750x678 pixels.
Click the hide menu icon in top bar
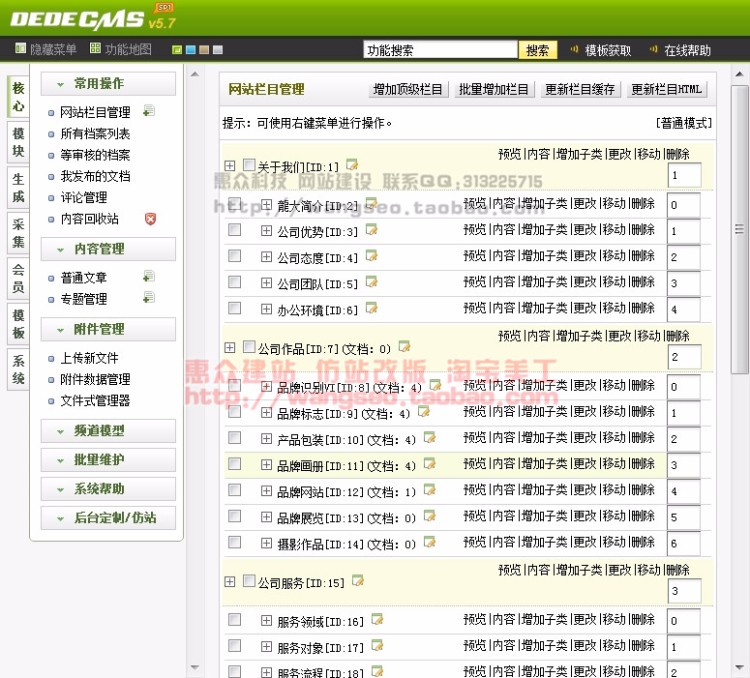(x=20, y=48)
